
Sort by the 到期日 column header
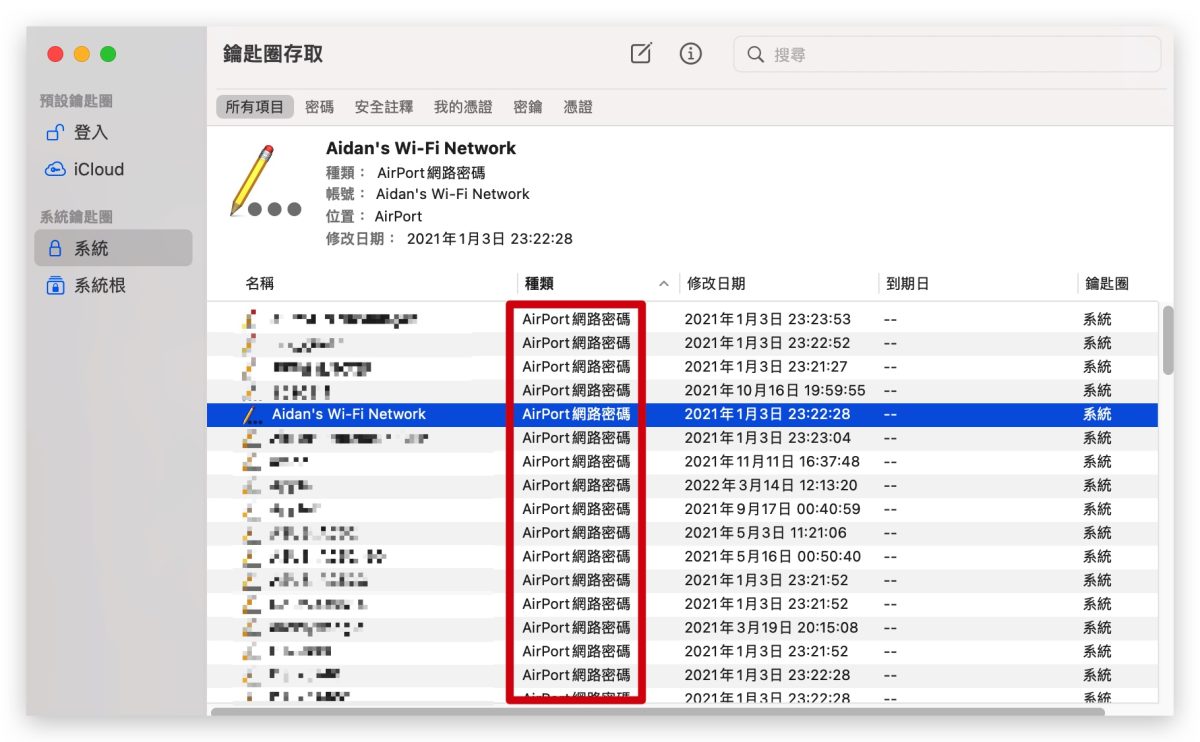pyautogui.click(x=907, y=283)
